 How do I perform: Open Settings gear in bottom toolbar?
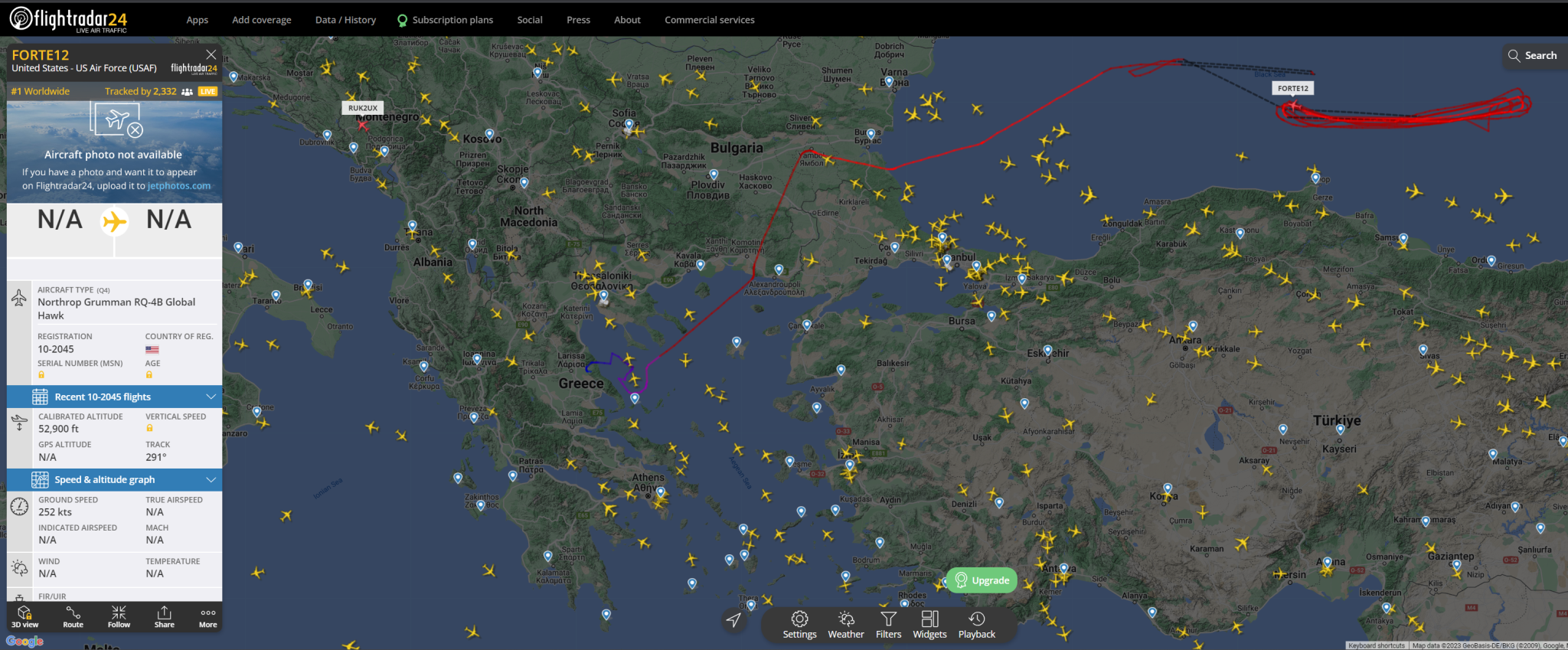click(x=799, y=624)
